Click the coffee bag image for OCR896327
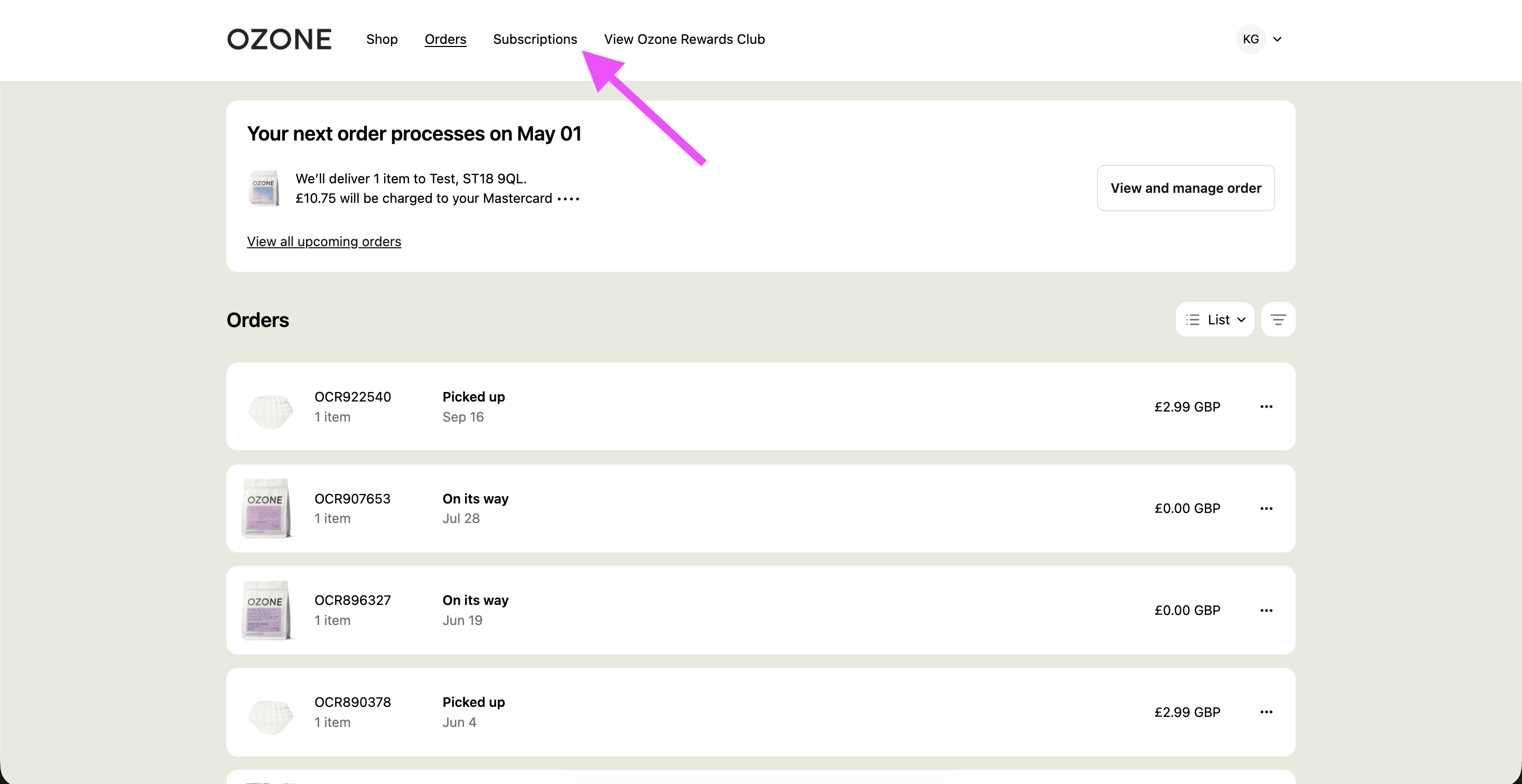 point(266,610)
